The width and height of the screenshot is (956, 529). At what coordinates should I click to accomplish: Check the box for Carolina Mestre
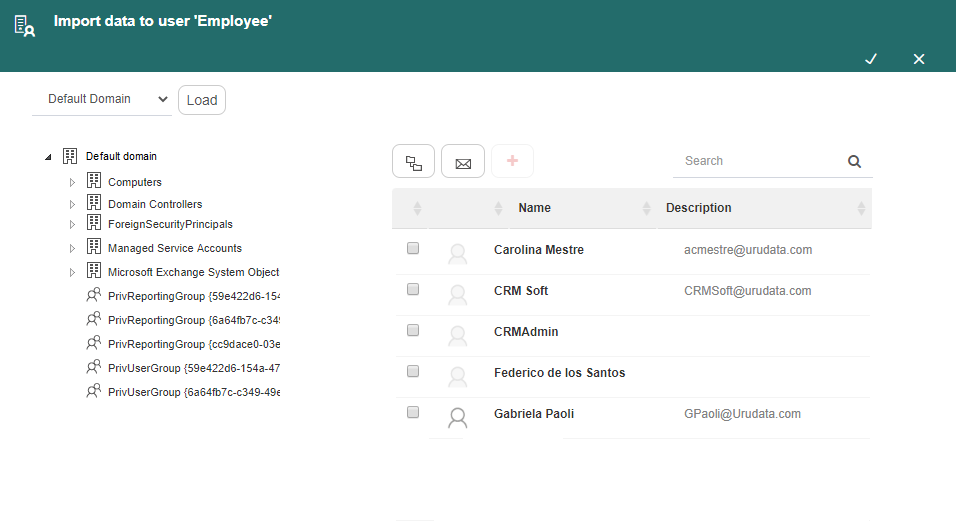tap(413, 248)
